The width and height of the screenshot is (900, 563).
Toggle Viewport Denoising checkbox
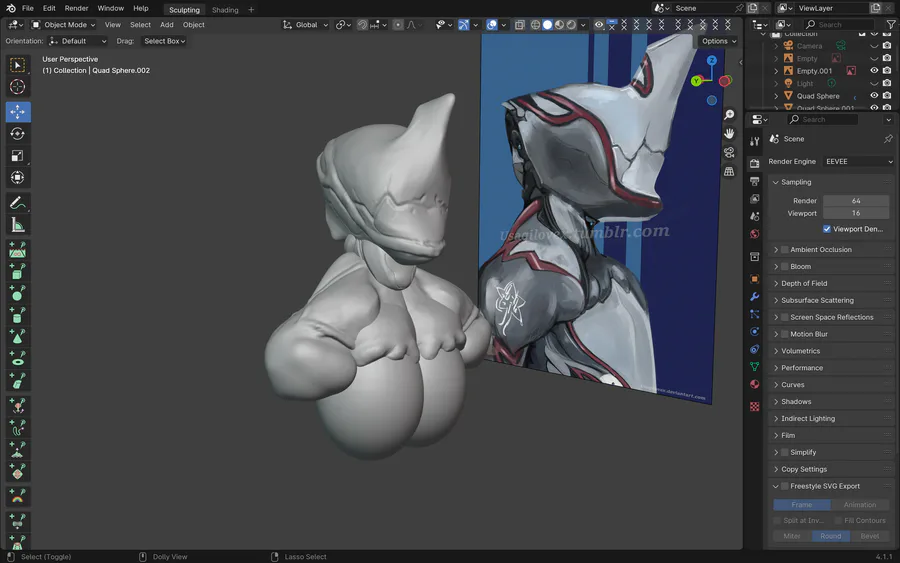827,229
